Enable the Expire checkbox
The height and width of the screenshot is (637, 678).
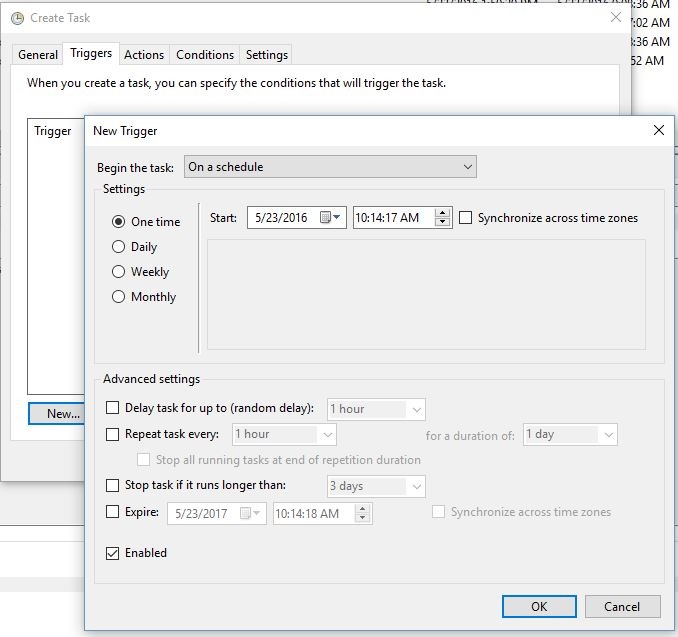pyautogui.click(x=113, y=512)
